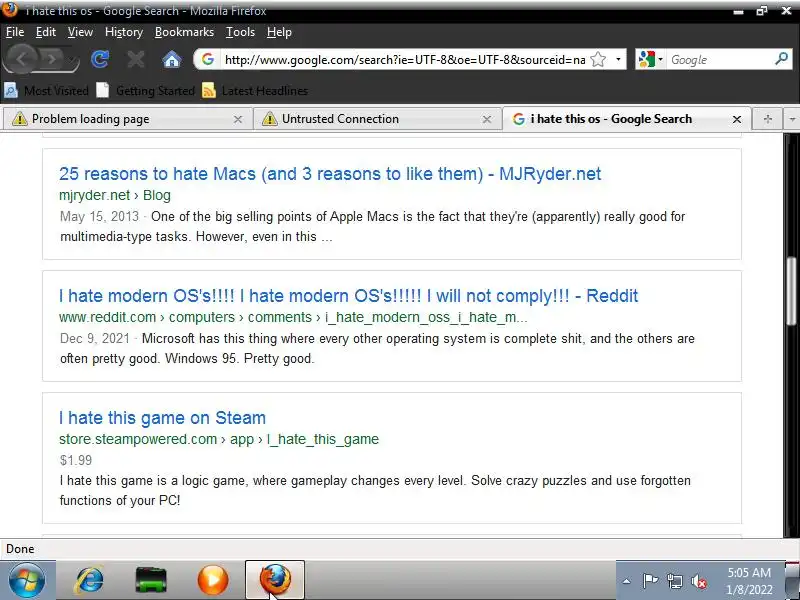Open the list all tabs dropdown
800x600 pixels.
tap(792, 119)
